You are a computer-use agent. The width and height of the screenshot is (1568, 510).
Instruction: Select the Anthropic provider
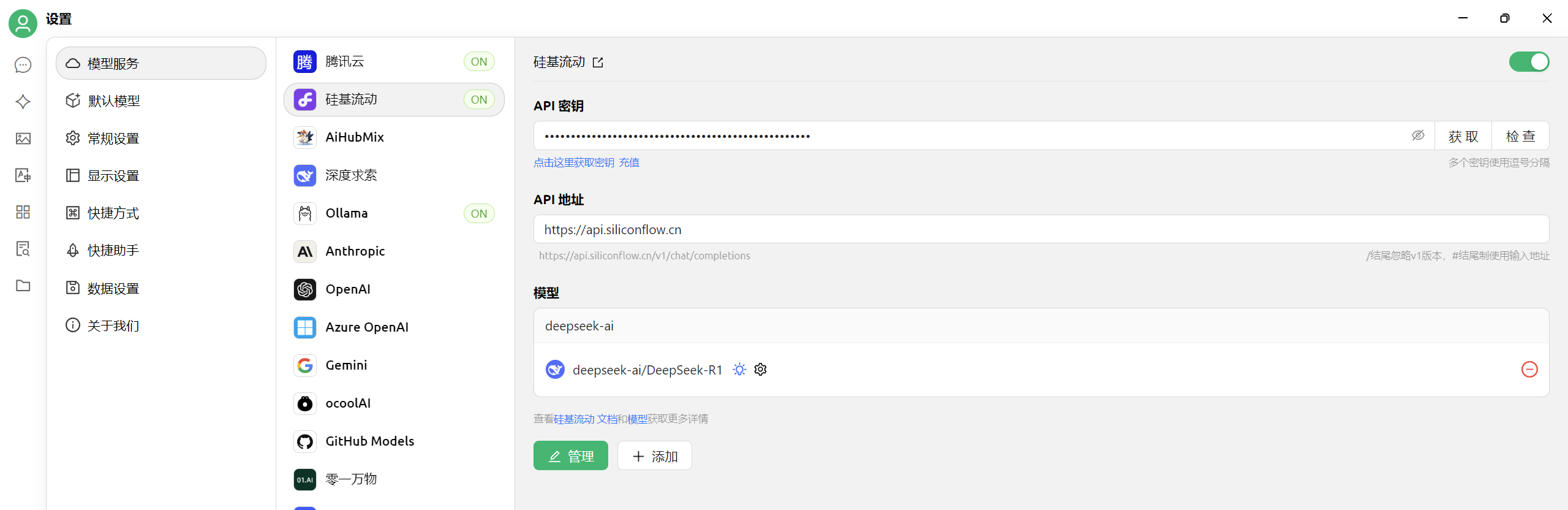pyautogui.click(x=394, y=251)
